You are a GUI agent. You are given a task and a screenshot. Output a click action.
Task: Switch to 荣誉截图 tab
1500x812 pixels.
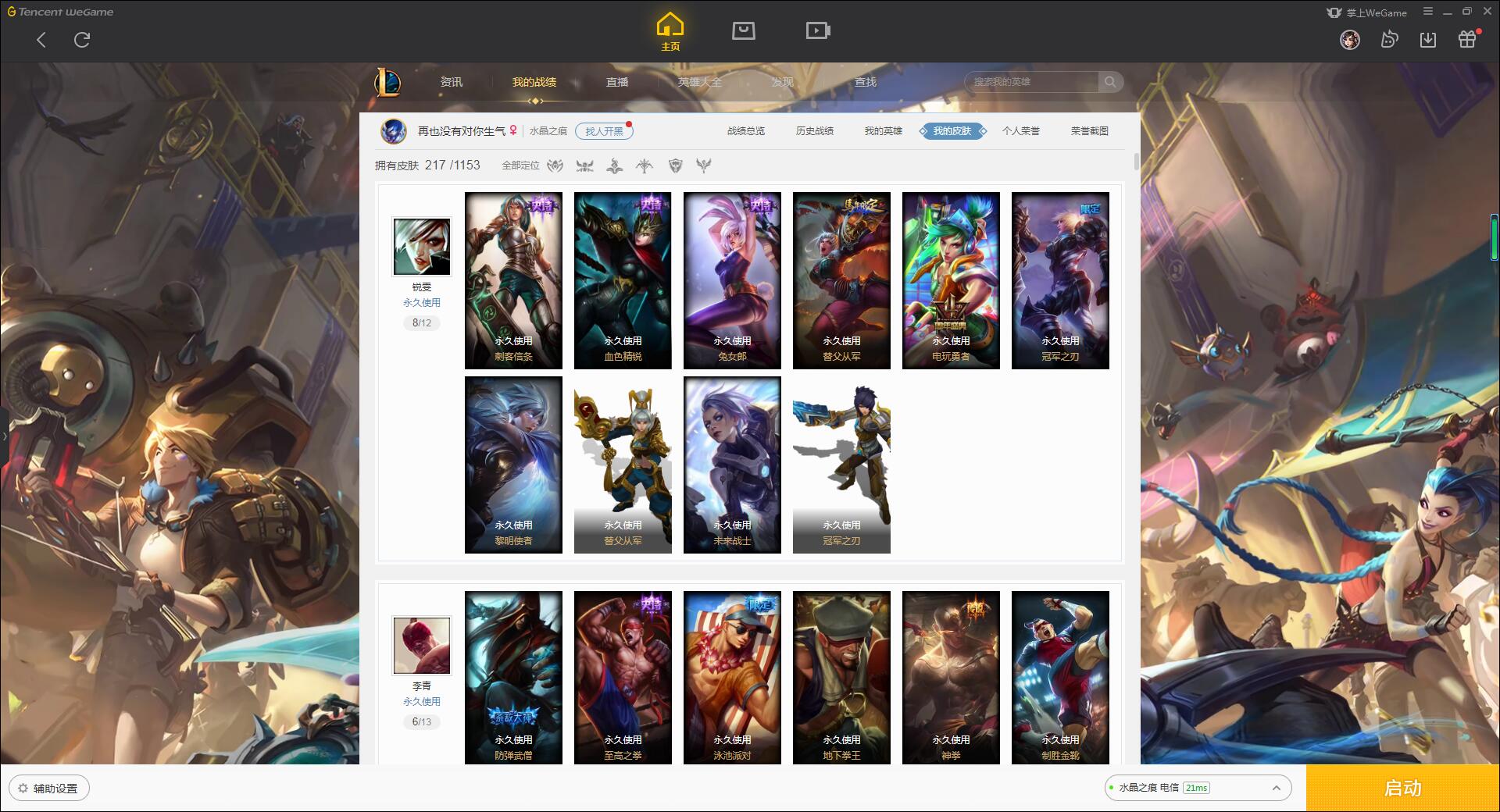click(1090, 131)
